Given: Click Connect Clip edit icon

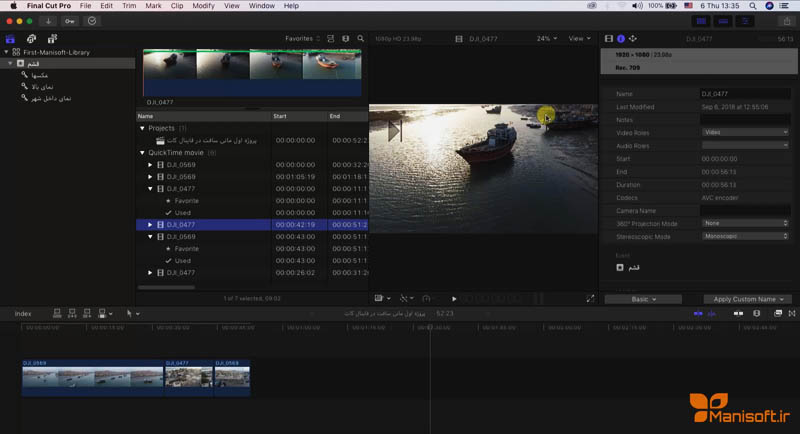Looking at the screenshot, I should click(x=57, y=313).
